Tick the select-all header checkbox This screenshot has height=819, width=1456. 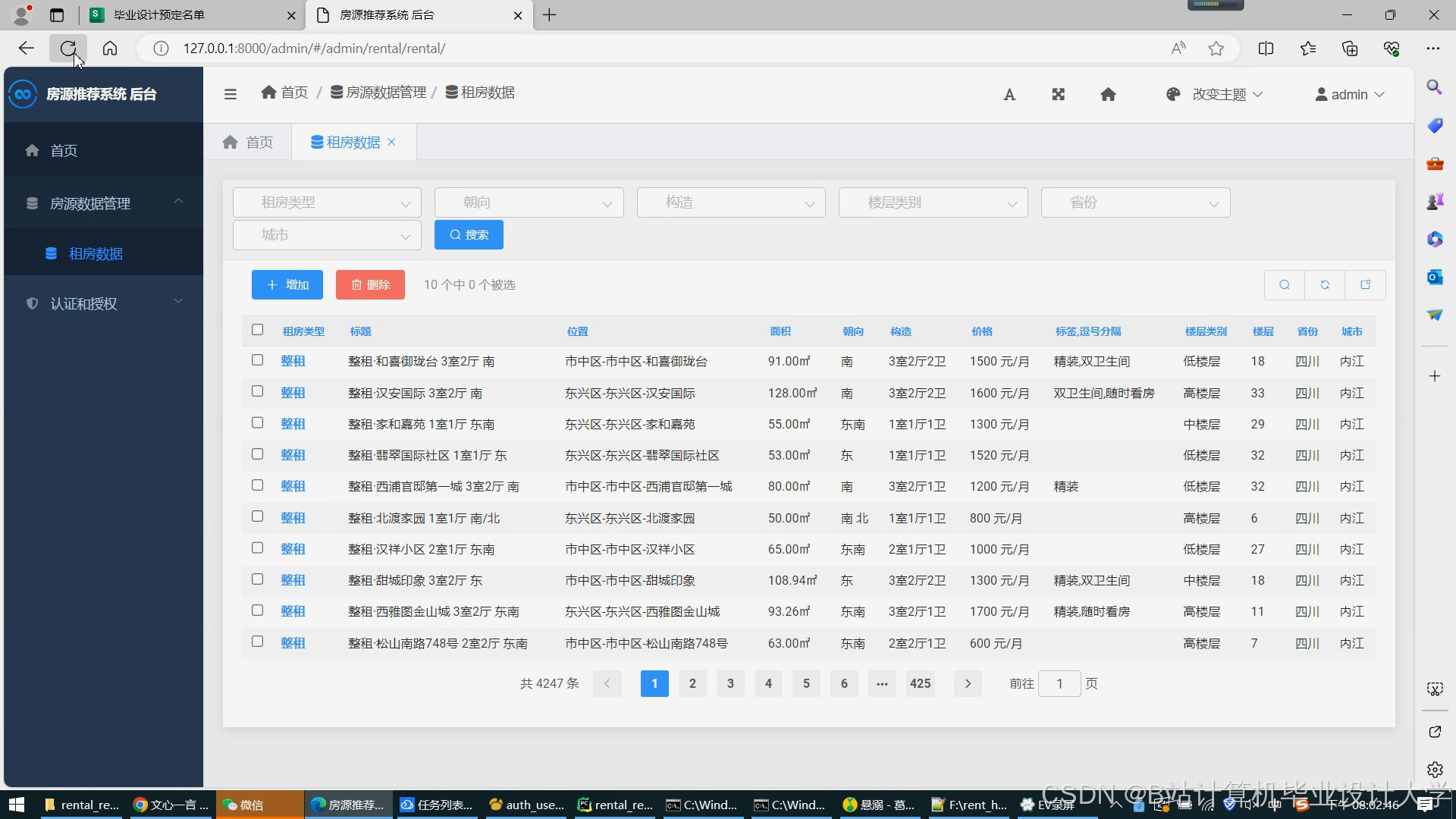point(258,330)
